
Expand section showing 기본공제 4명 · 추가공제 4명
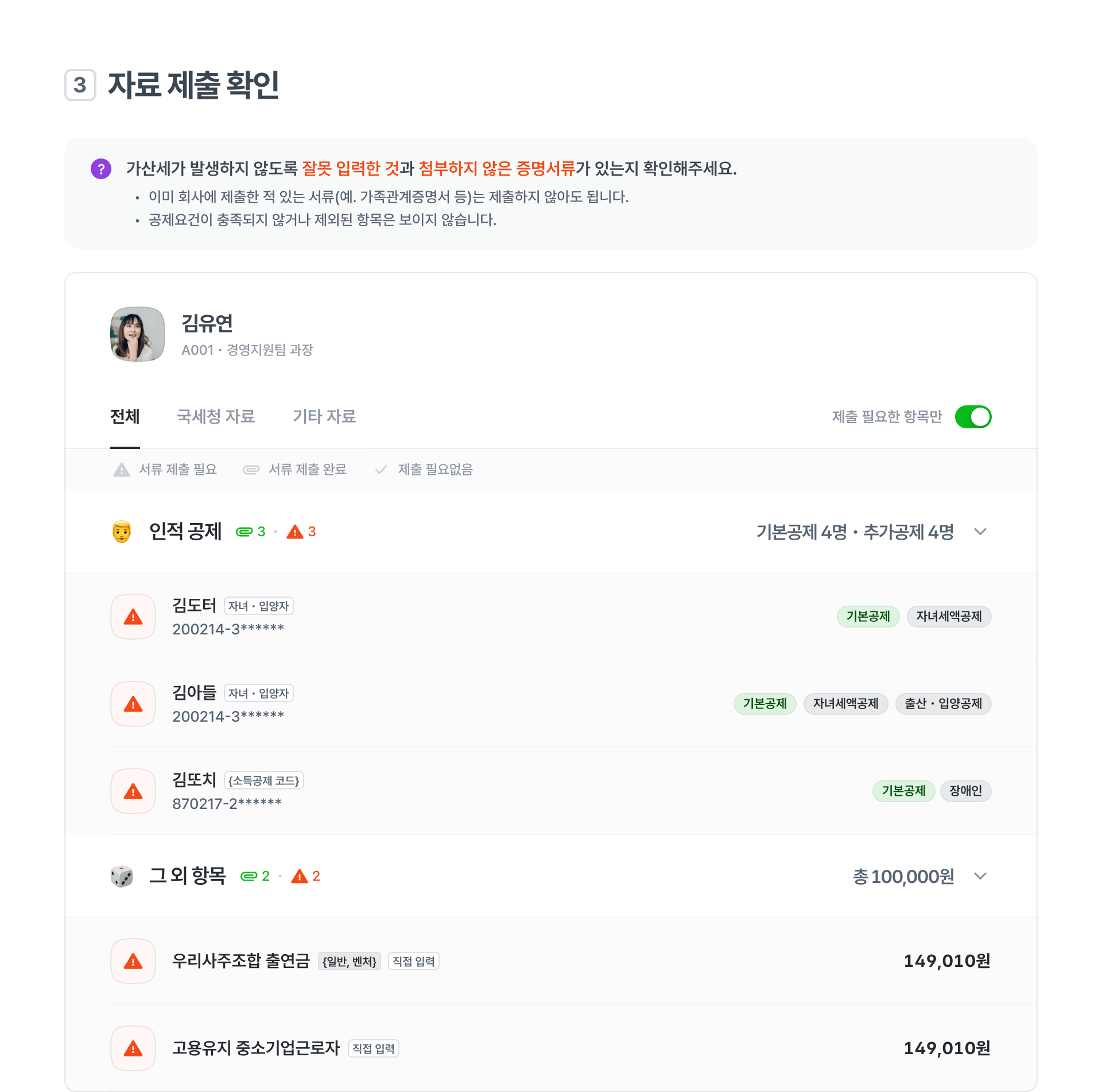(855, 532)
